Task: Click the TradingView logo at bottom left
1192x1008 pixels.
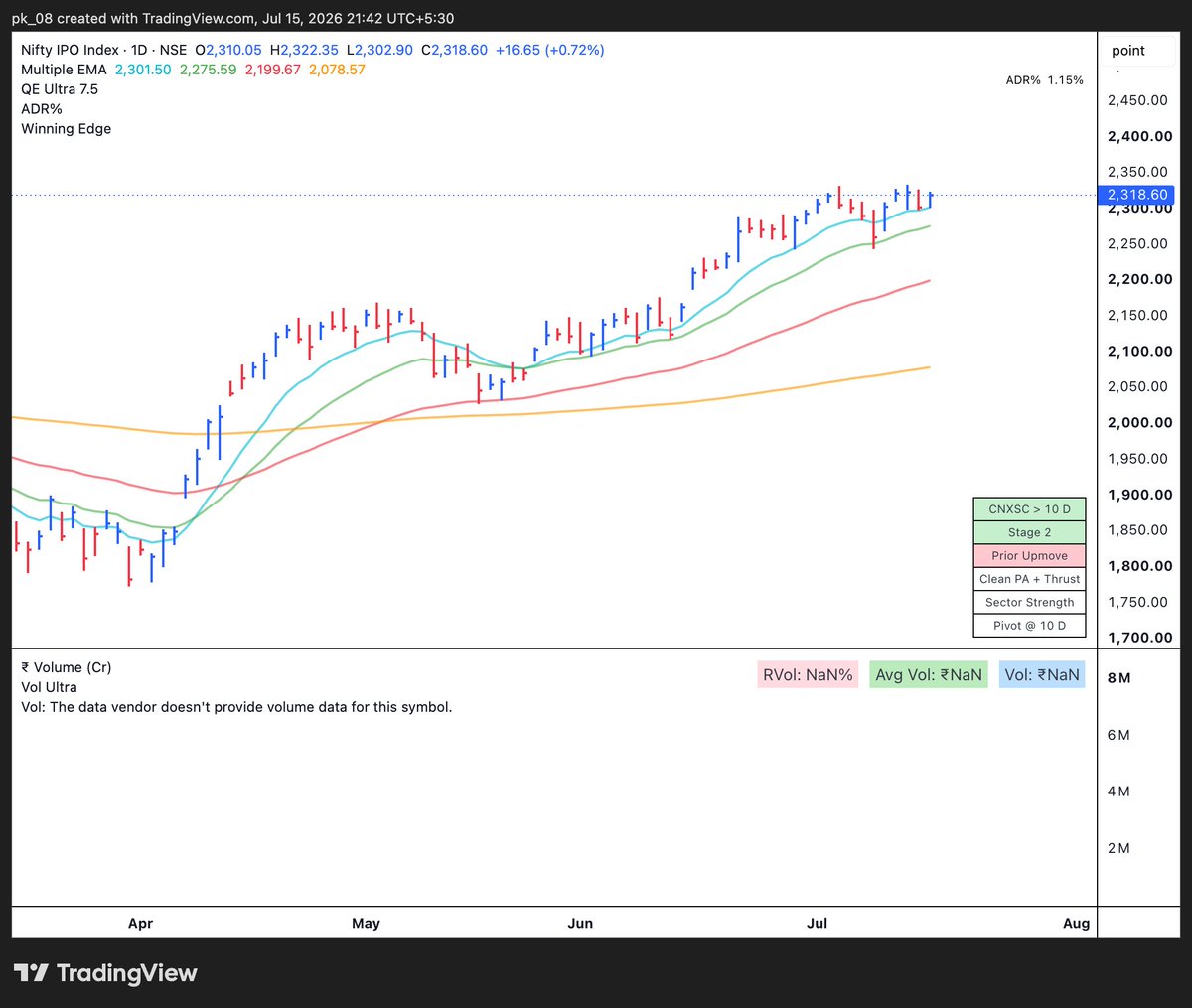Action: pos(105,973)
